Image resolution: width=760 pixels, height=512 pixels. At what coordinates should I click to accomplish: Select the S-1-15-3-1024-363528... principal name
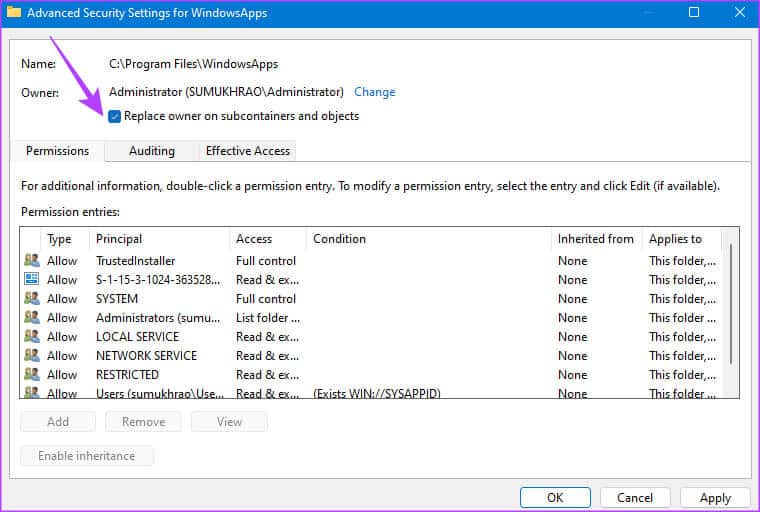click(x=158, y=280)
